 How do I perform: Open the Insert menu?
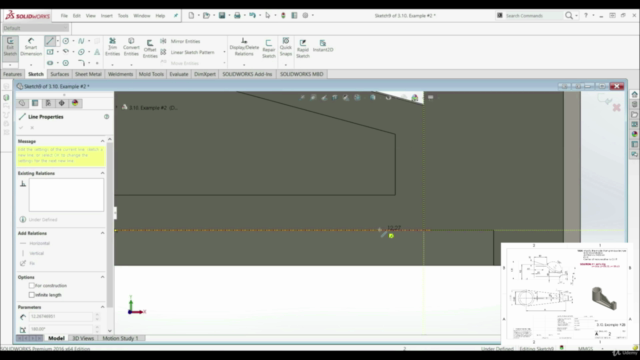107,16
